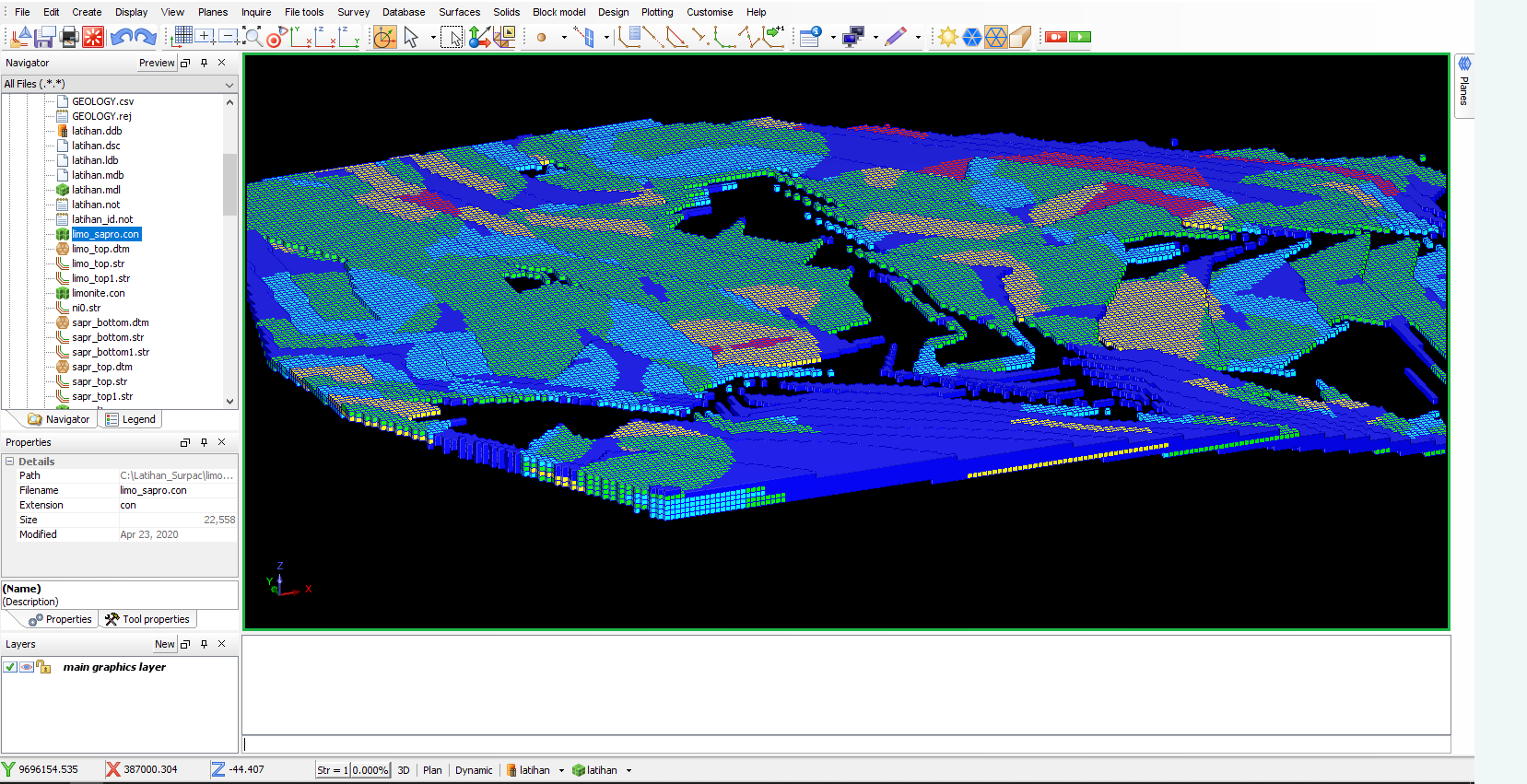Click the red reset graphics icon
The width and height of the screenshot is (1527, 784).
click(x=94, y=37)
